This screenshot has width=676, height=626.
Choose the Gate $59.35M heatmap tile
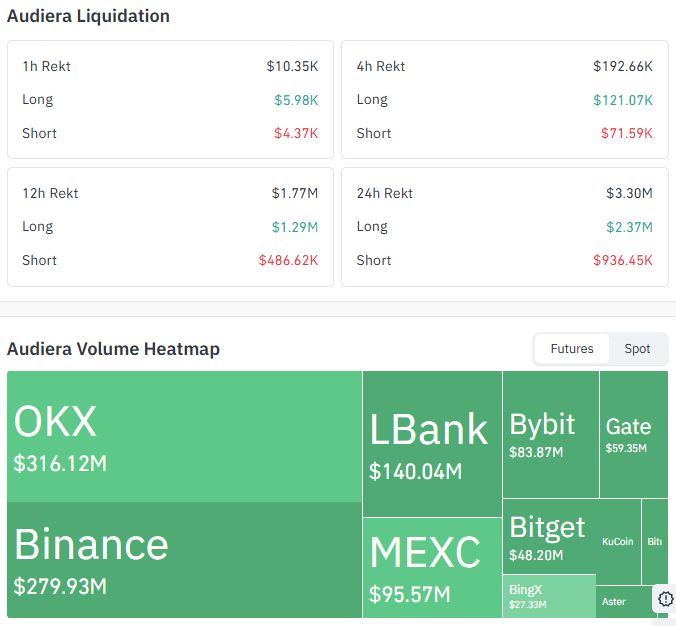[x=634, y=434]
